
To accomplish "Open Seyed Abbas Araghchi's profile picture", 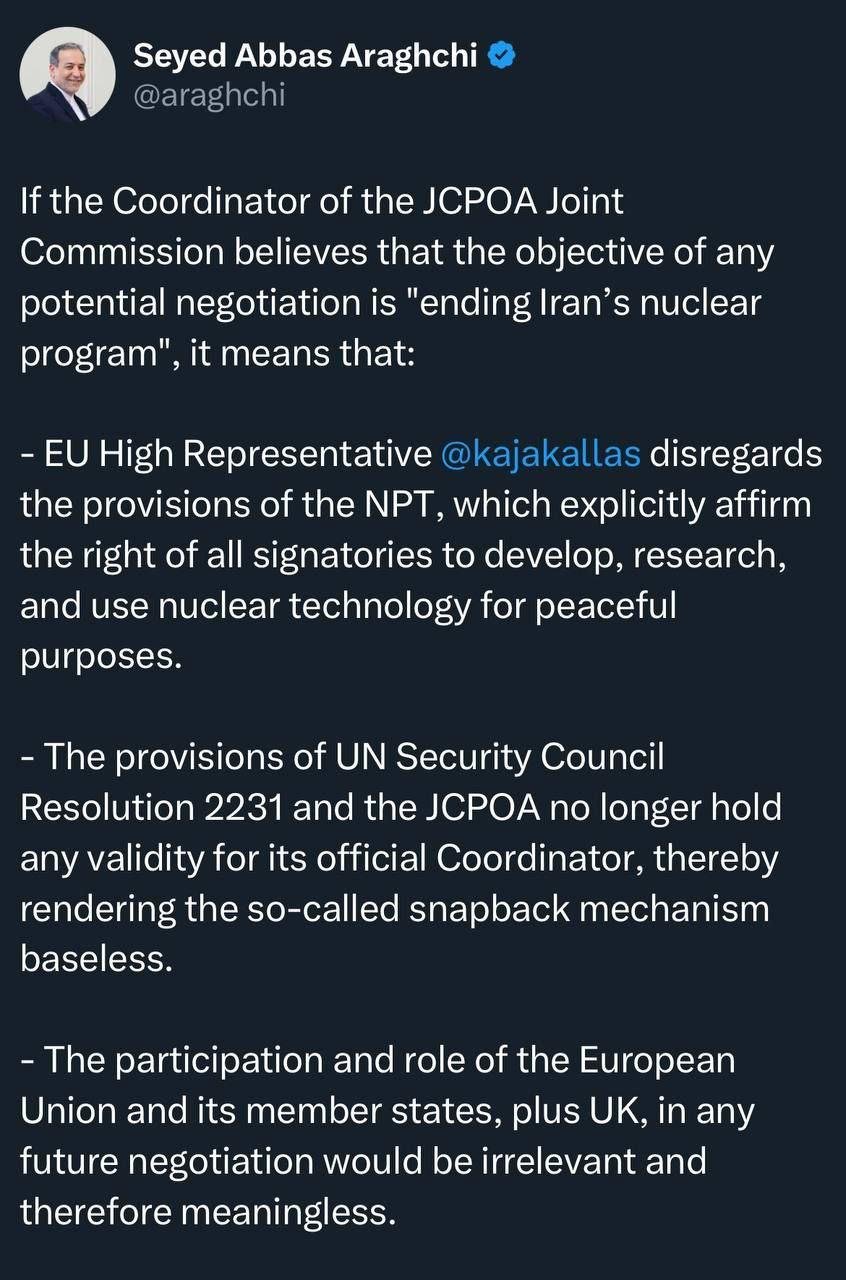I will pos(68,75).
